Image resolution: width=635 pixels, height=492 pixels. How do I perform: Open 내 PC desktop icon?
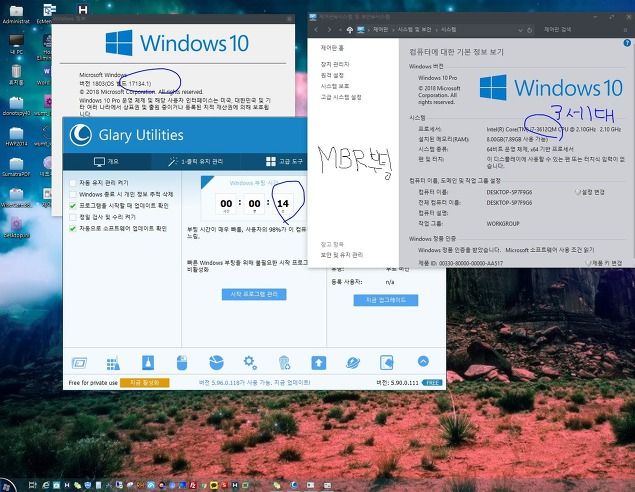tap(16, 45)
